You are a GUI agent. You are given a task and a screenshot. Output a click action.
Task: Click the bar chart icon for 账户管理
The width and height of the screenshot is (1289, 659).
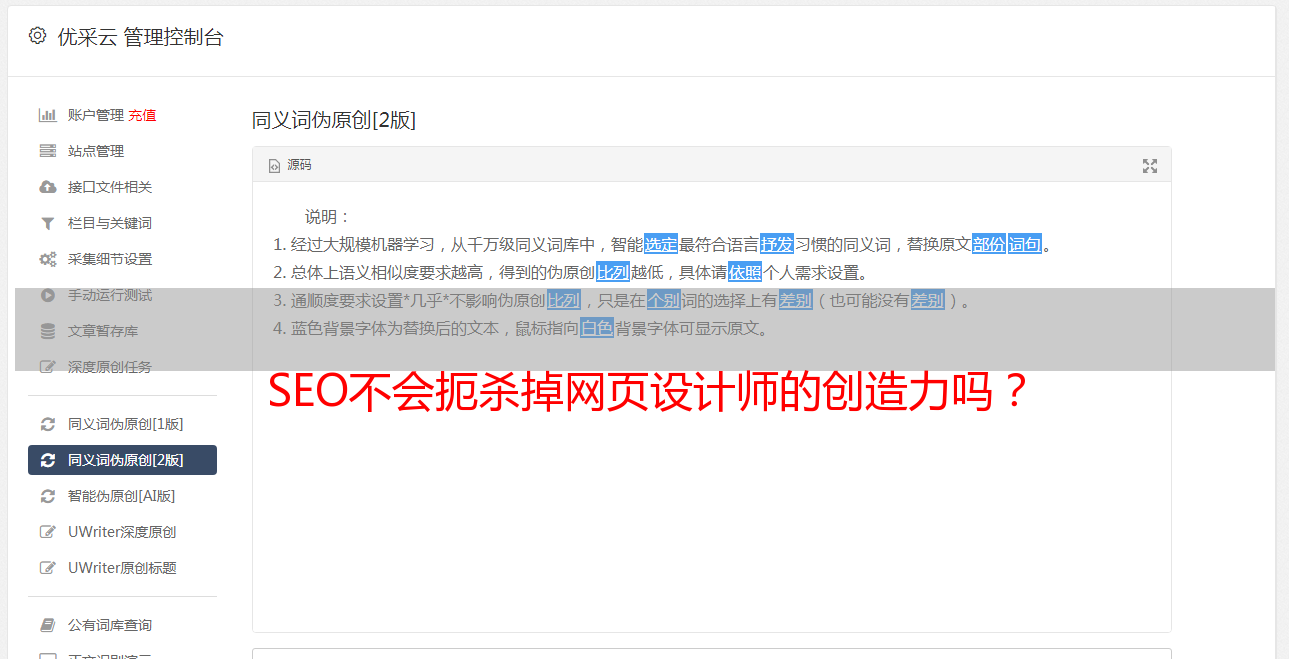[x=47, y=115]
